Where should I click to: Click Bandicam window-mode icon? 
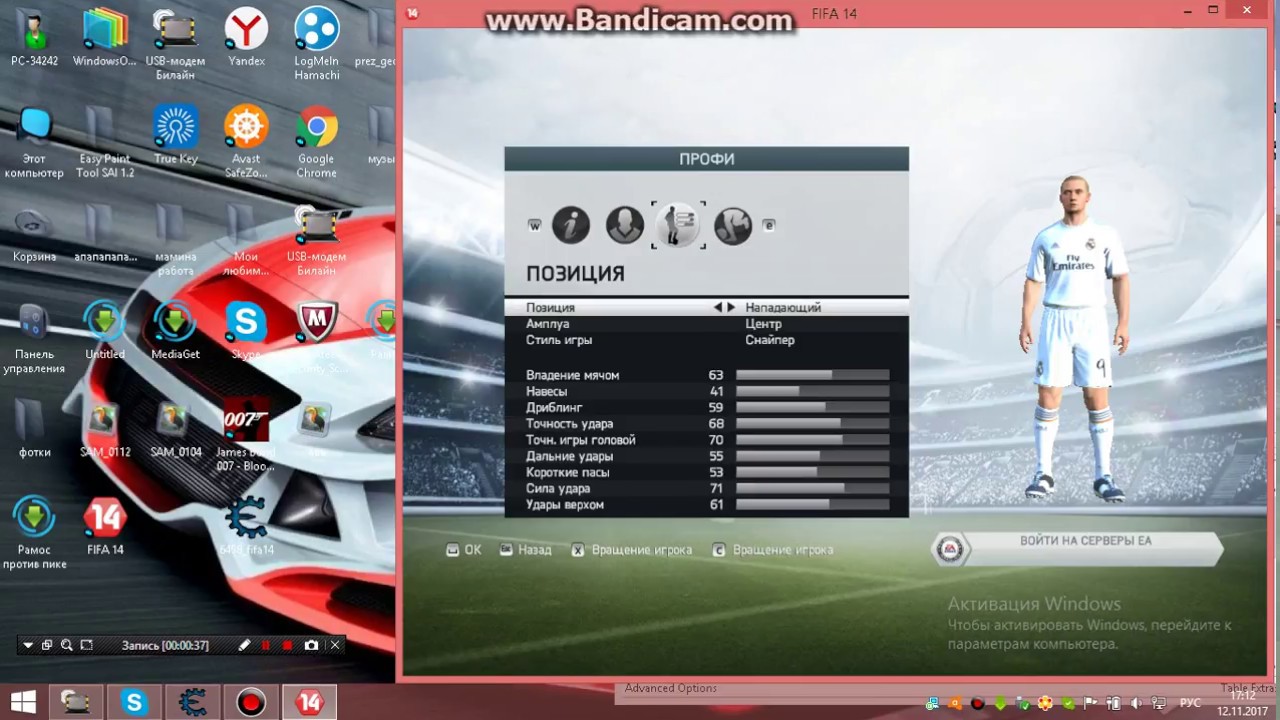47,645
